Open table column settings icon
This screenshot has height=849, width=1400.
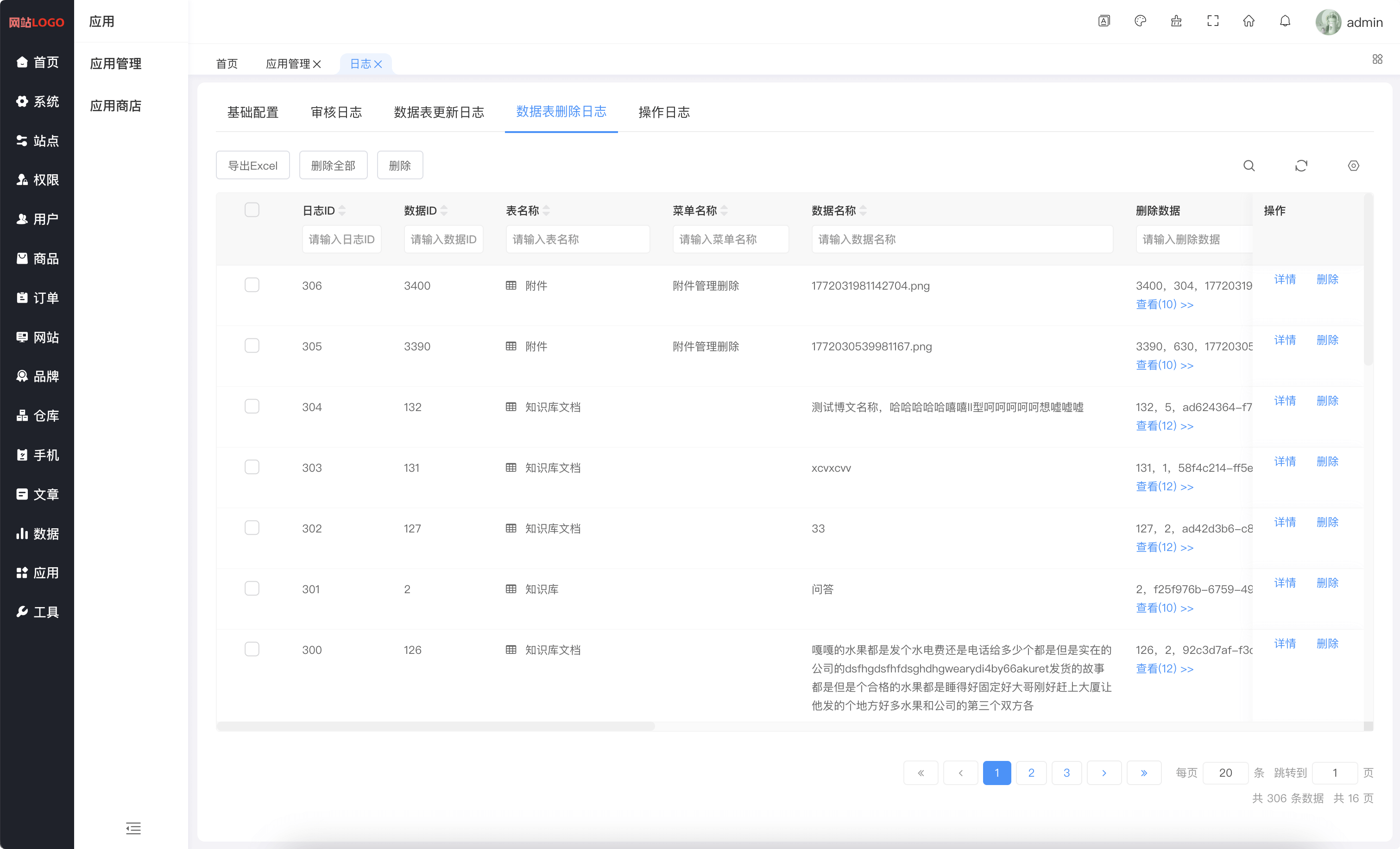pos(1353,165)
